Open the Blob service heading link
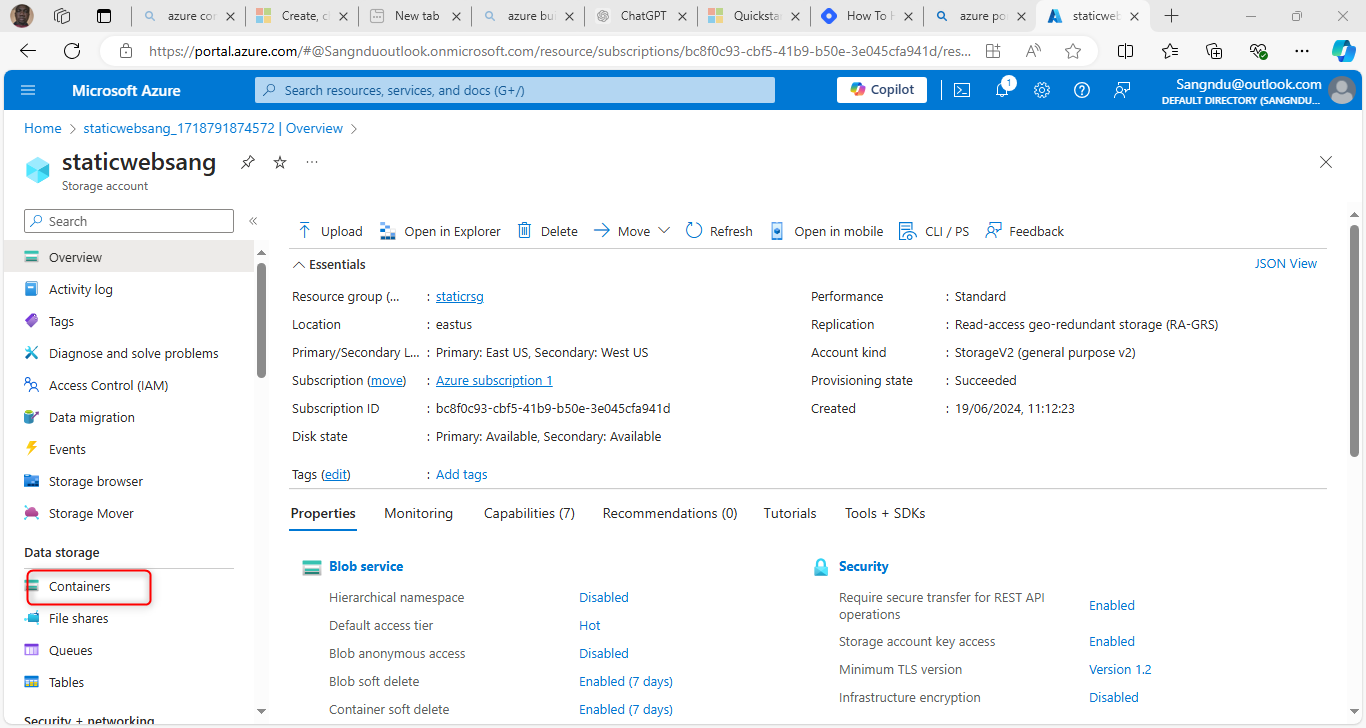Image resolution: width=1366 pixels, height=728 pixels. click(x=366, y=566)
